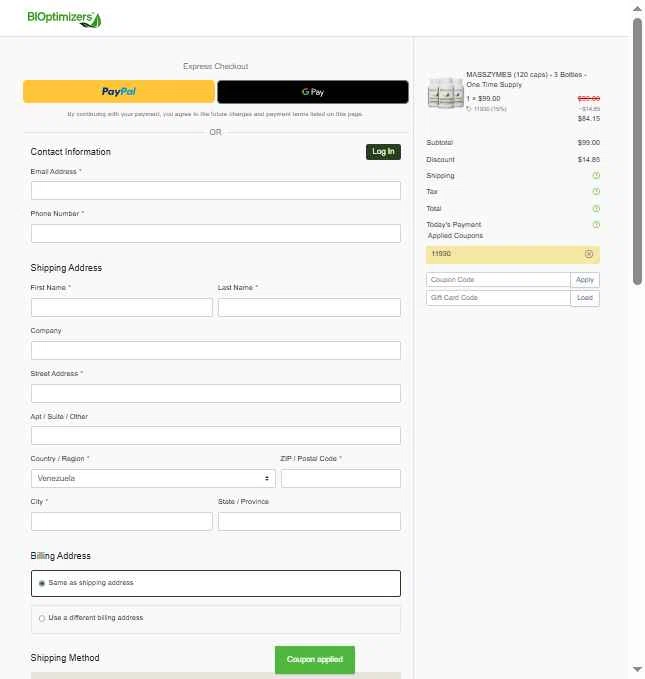Click into the First Name field
645x679 pixels.
tap(122, 307)
